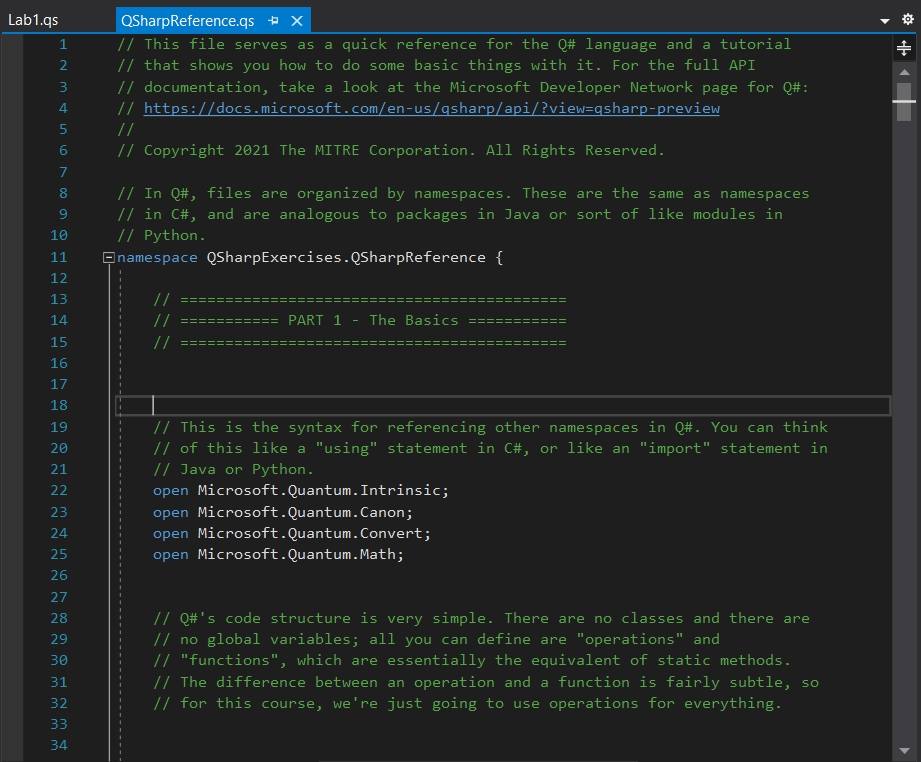921x762 pixels.
Task: Open the editor settings gear icon
Action: tap(908, 20)
